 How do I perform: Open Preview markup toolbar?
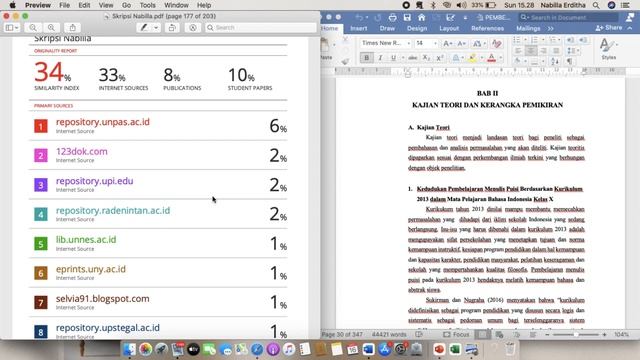(193, 27)
